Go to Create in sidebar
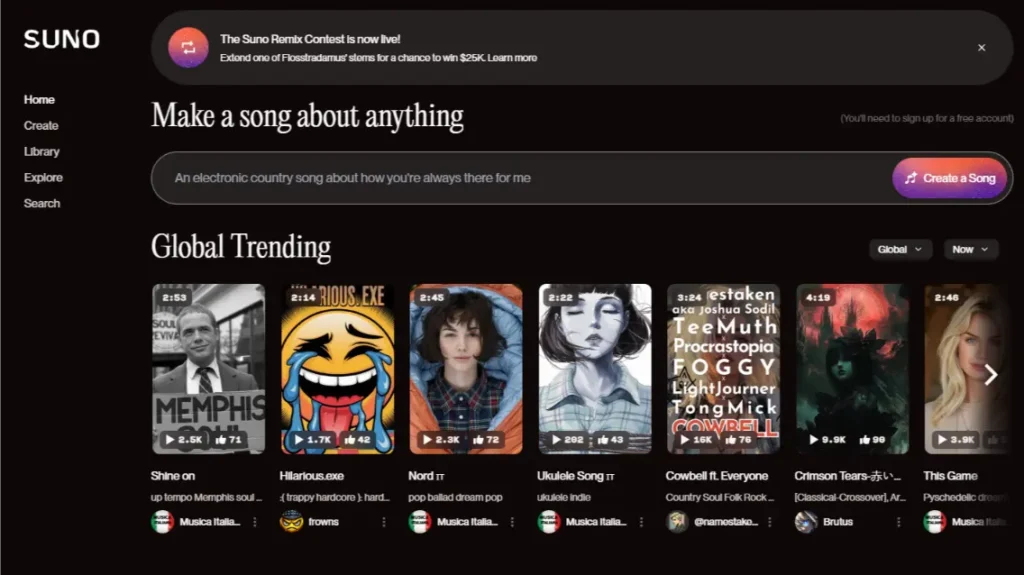This screenshot has height=575, width=1024. pyautogui.click(x=41, y=125)
